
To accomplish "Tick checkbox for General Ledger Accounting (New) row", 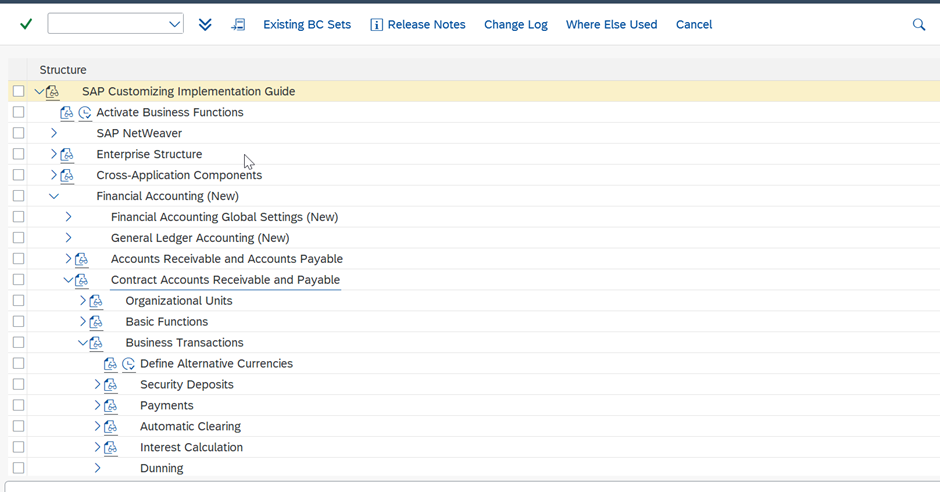I will (x=19, y=238).
